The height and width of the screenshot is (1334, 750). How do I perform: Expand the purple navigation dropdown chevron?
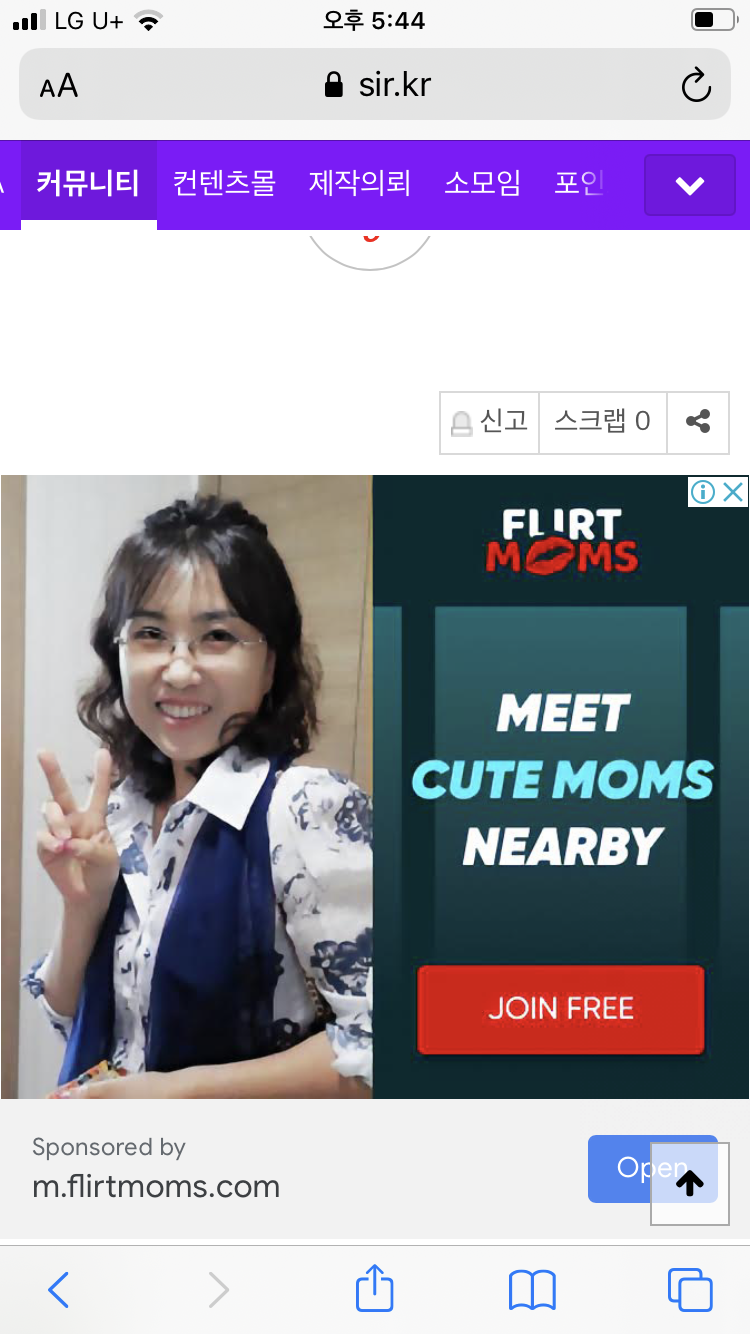690,185
